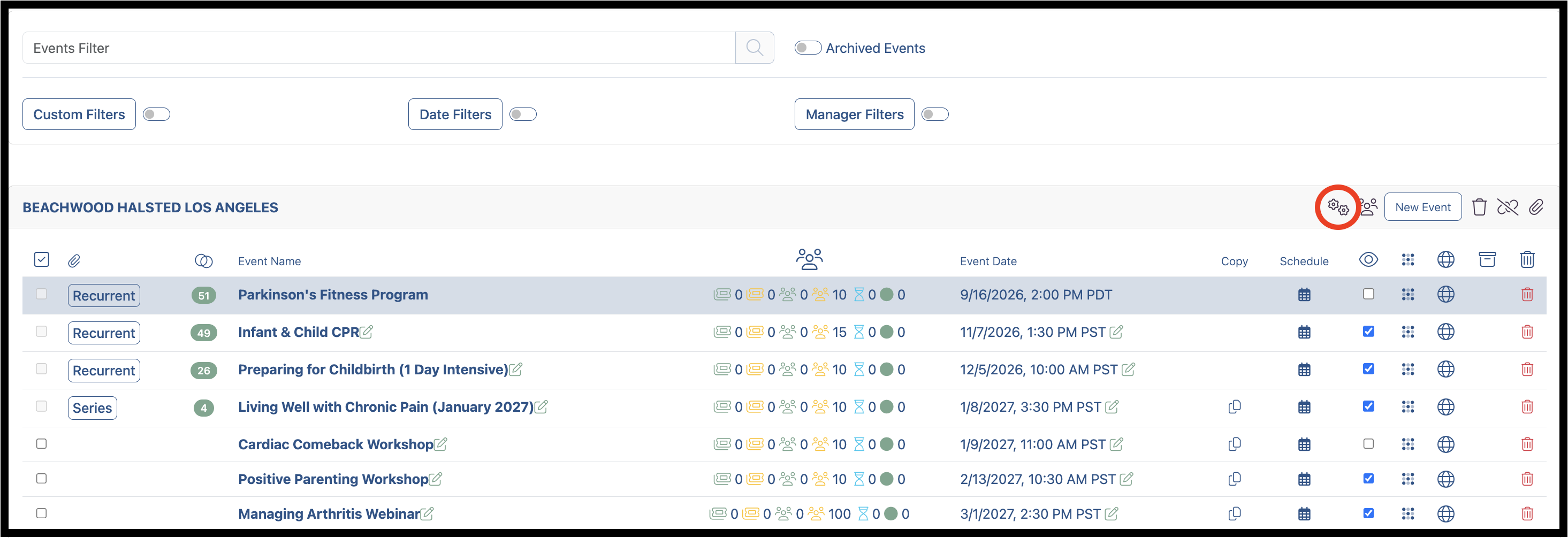Image resolution: width=1568 pixels, height=538 pixels.
Task: Click the eye visibility column header icon
Action: pos(1368,259)
